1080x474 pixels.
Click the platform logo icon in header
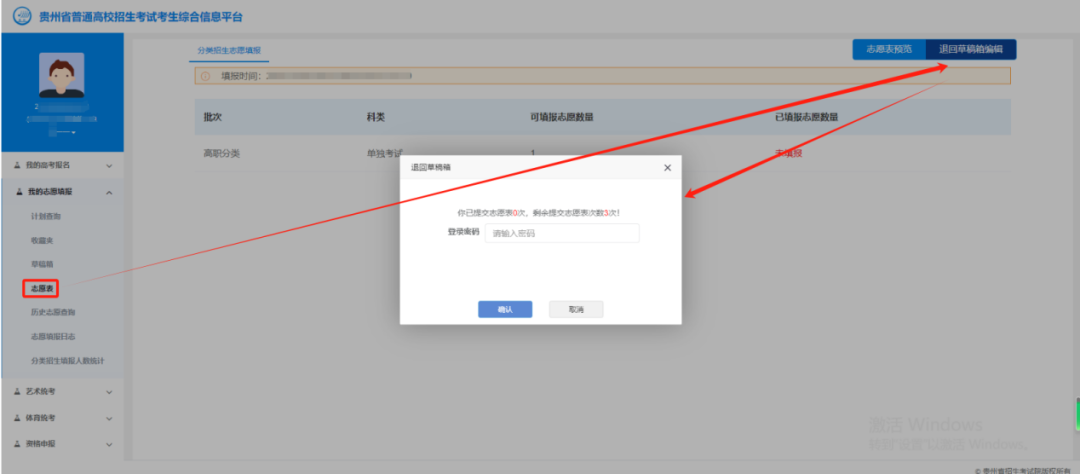coord(21,17)
